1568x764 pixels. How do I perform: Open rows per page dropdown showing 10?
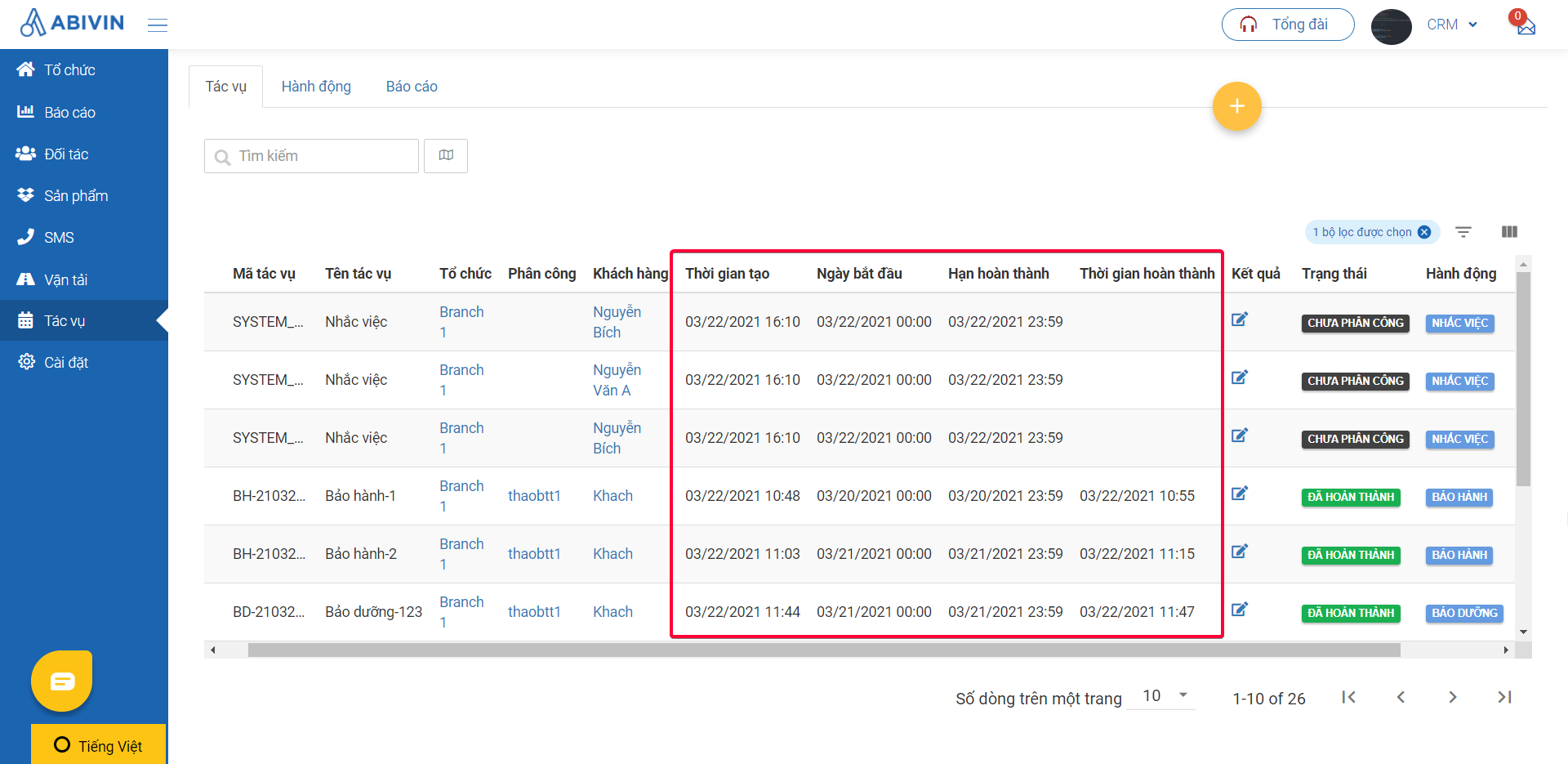tap(1160, 696)
